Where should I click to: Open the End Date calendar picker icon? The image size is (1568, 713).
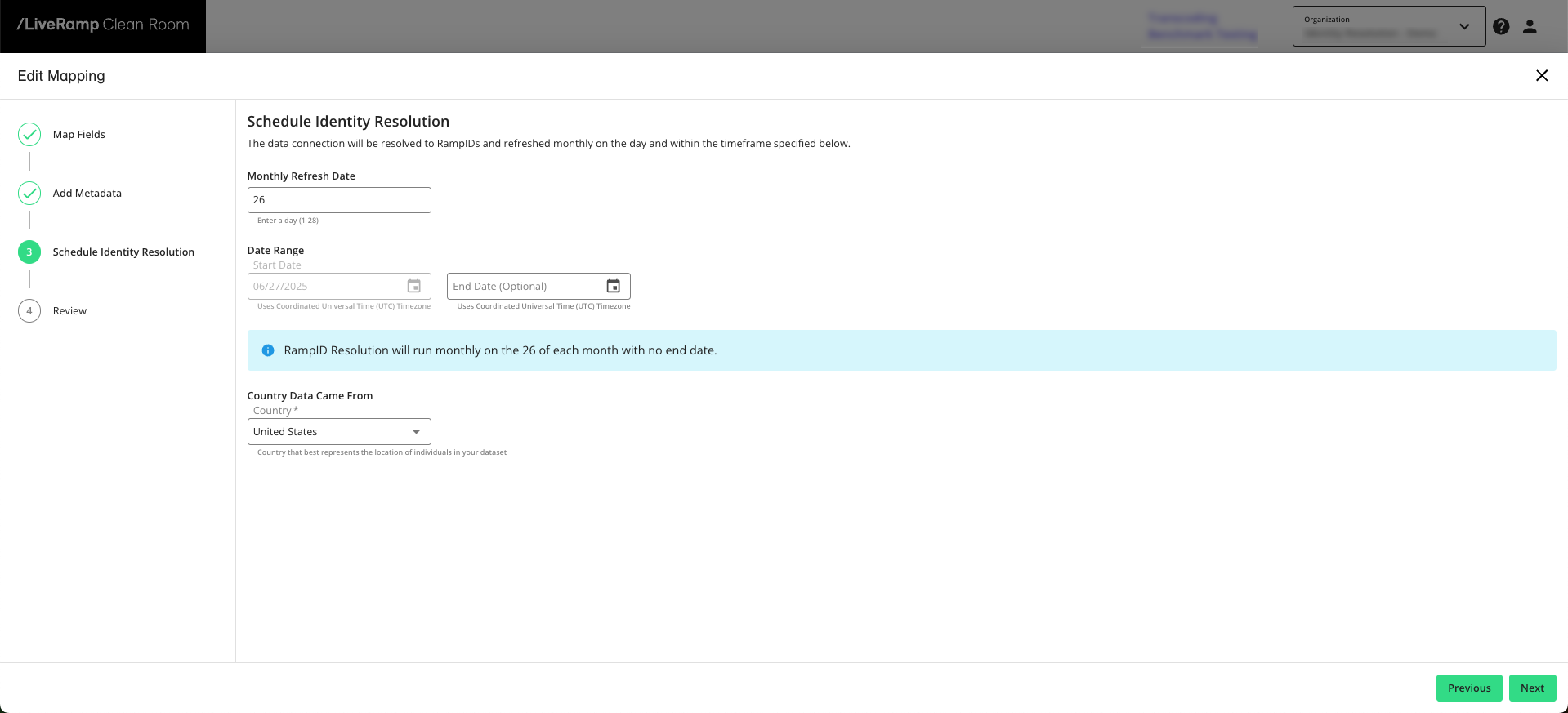(x=613, y=286)
